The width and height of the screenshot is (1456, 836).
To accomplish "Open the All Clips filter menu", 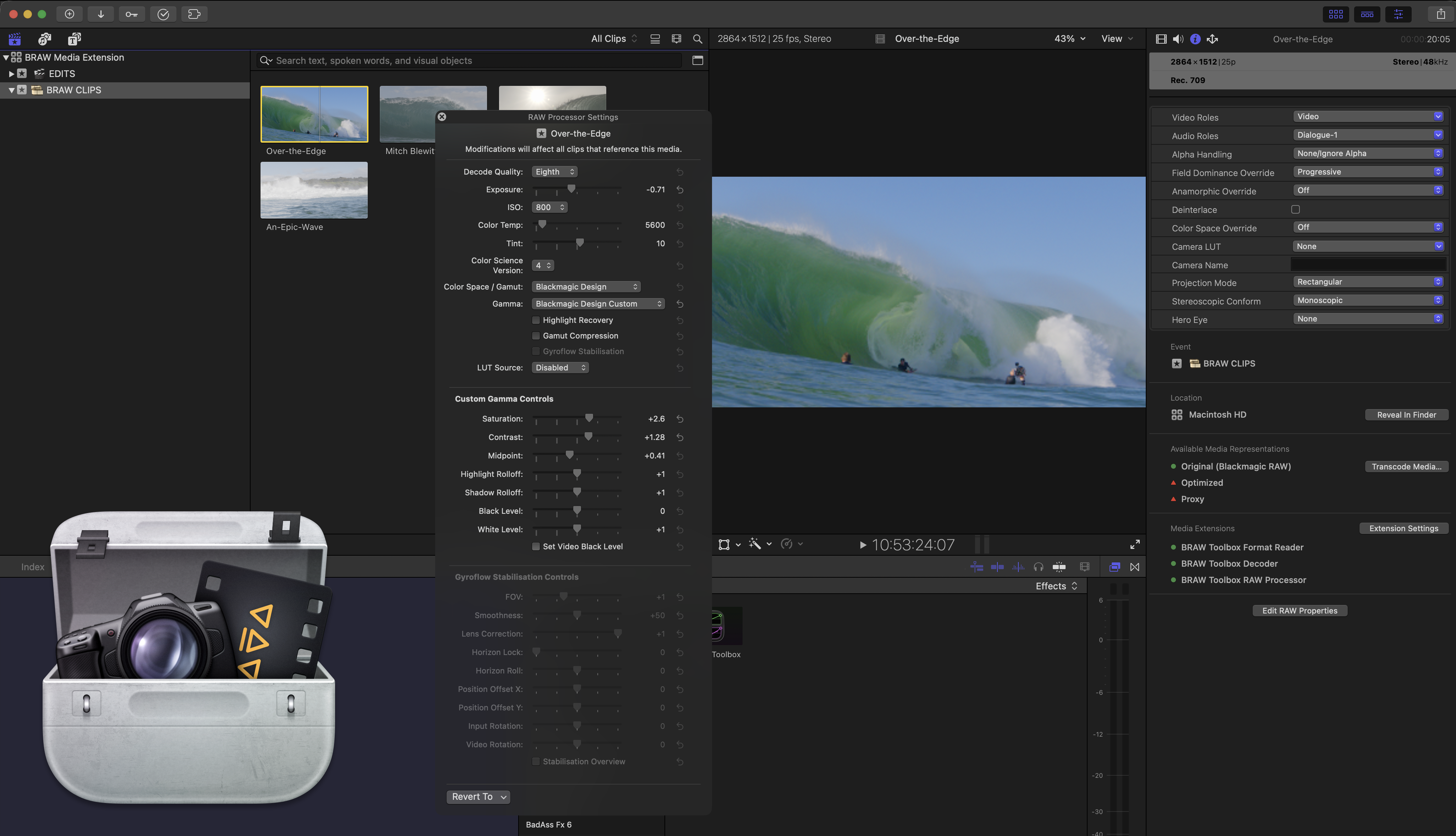I will [613, 38].
